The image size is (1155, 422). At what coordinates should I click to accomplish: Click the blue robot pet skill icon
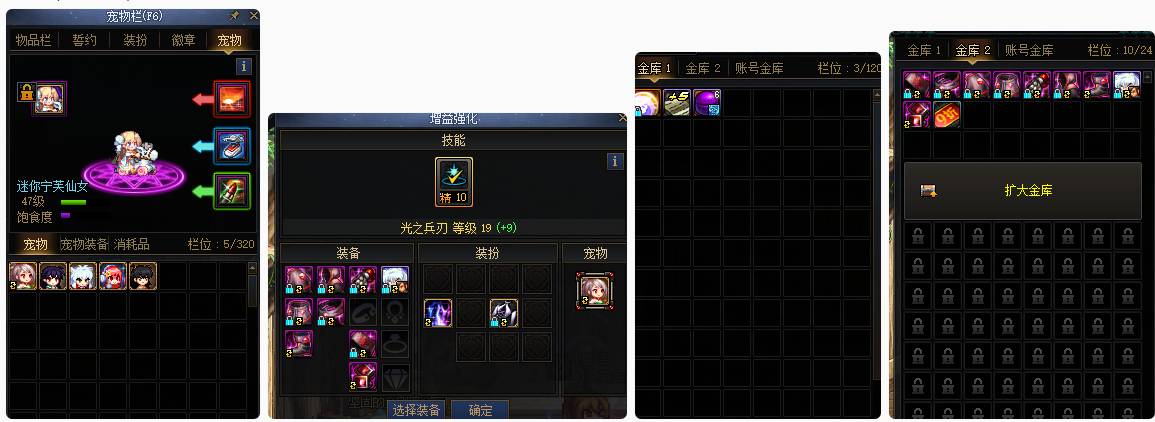(232, 146)
